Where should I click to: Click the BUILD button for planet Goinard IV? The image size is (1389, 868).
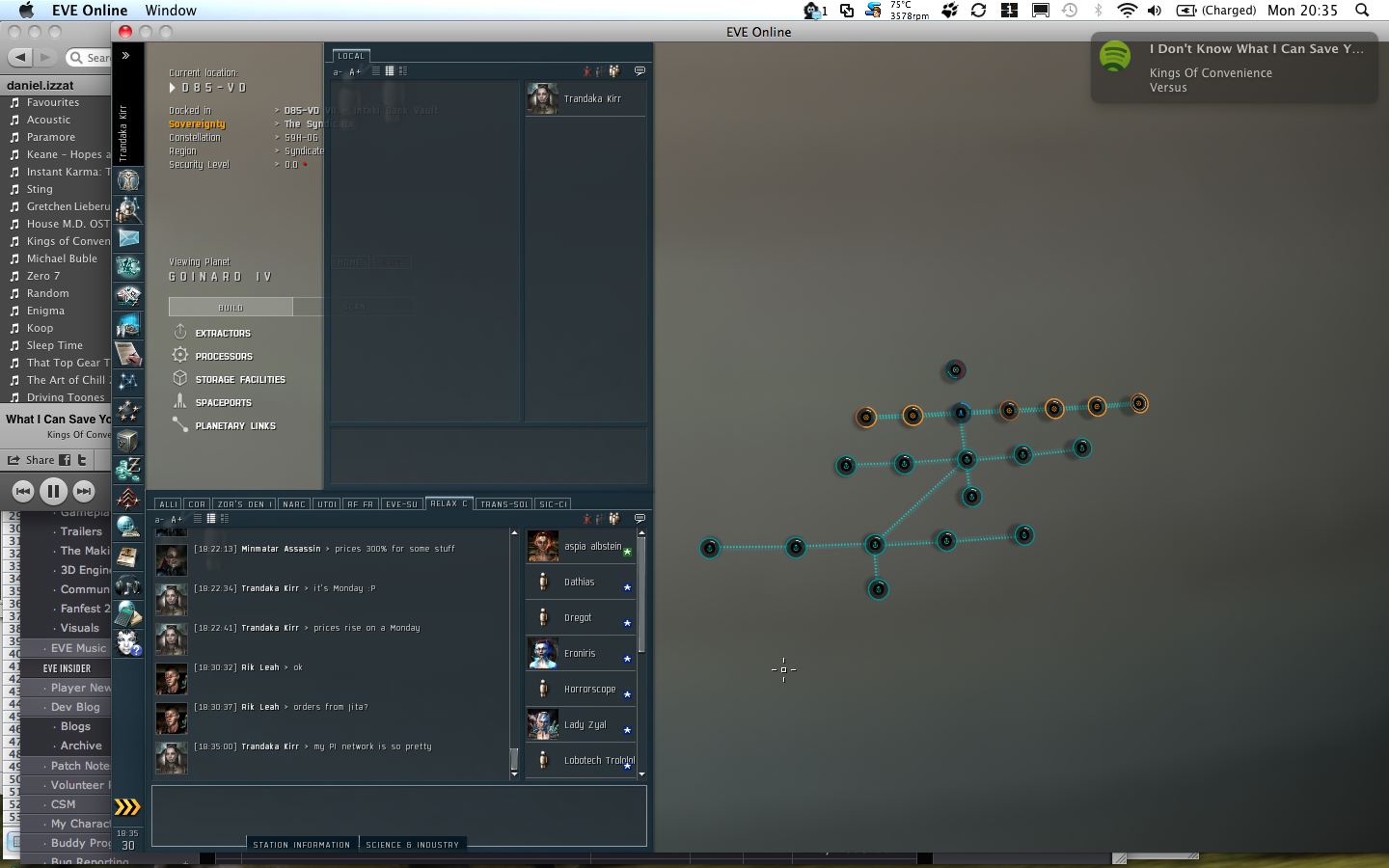click(231, 307)
